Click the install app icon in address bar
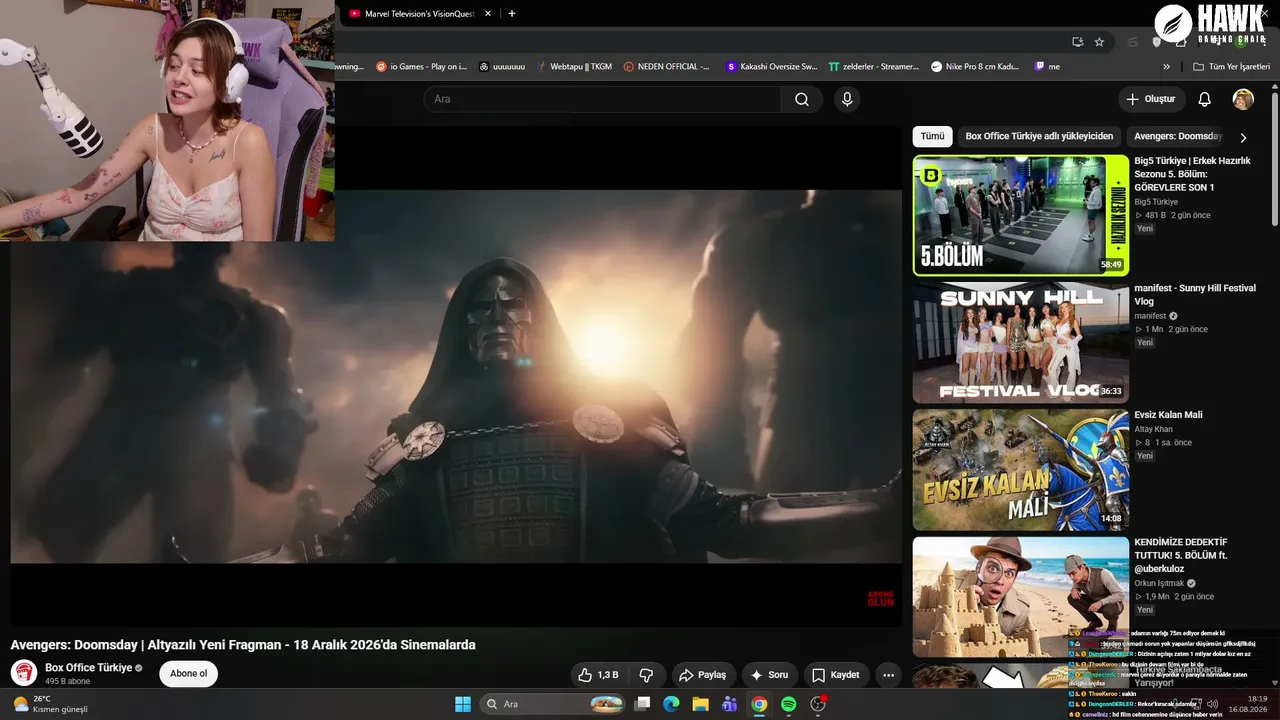 coord(1077,42)
